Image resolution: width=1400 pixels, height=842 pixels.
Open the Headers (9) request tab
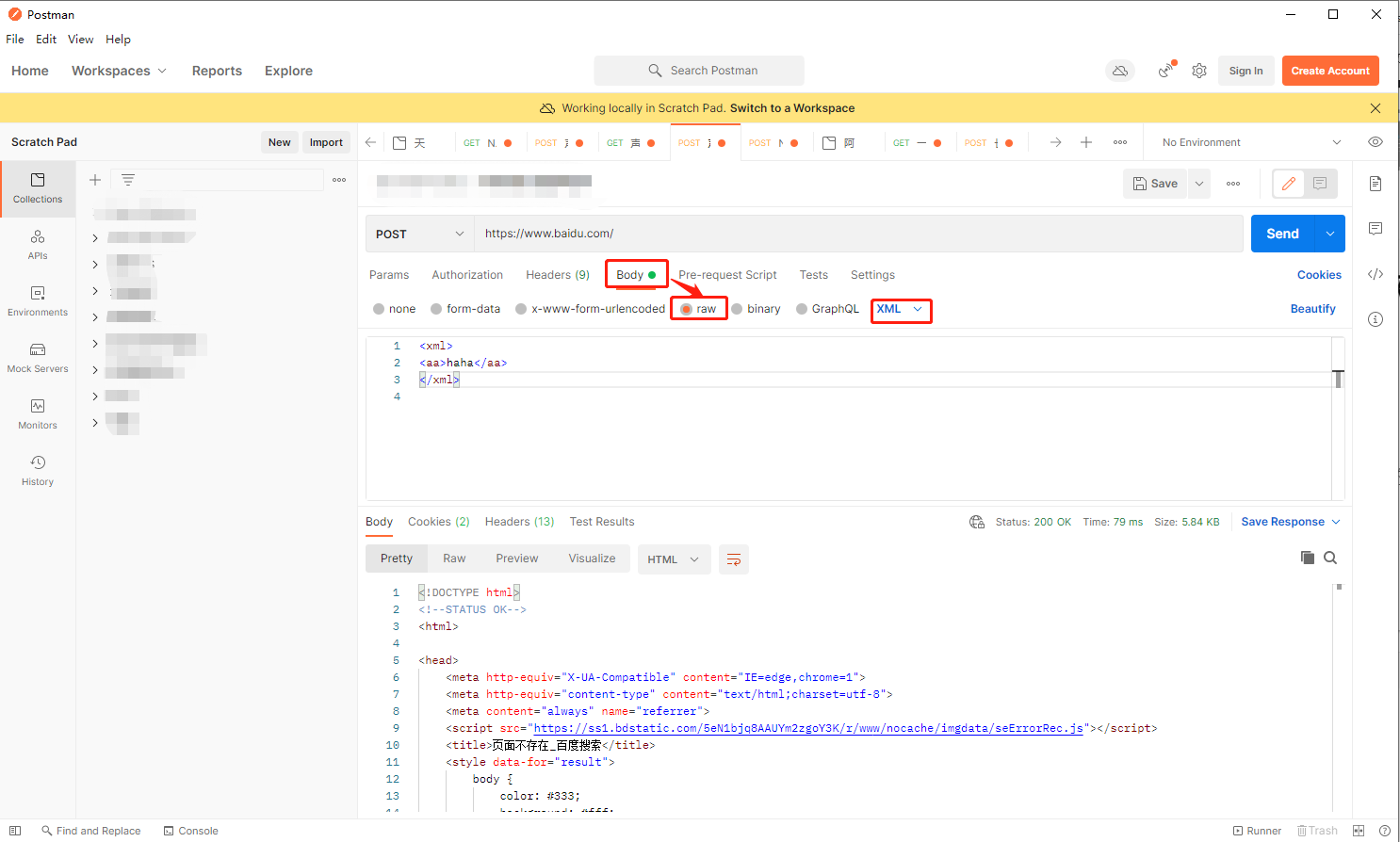(558, 275)
